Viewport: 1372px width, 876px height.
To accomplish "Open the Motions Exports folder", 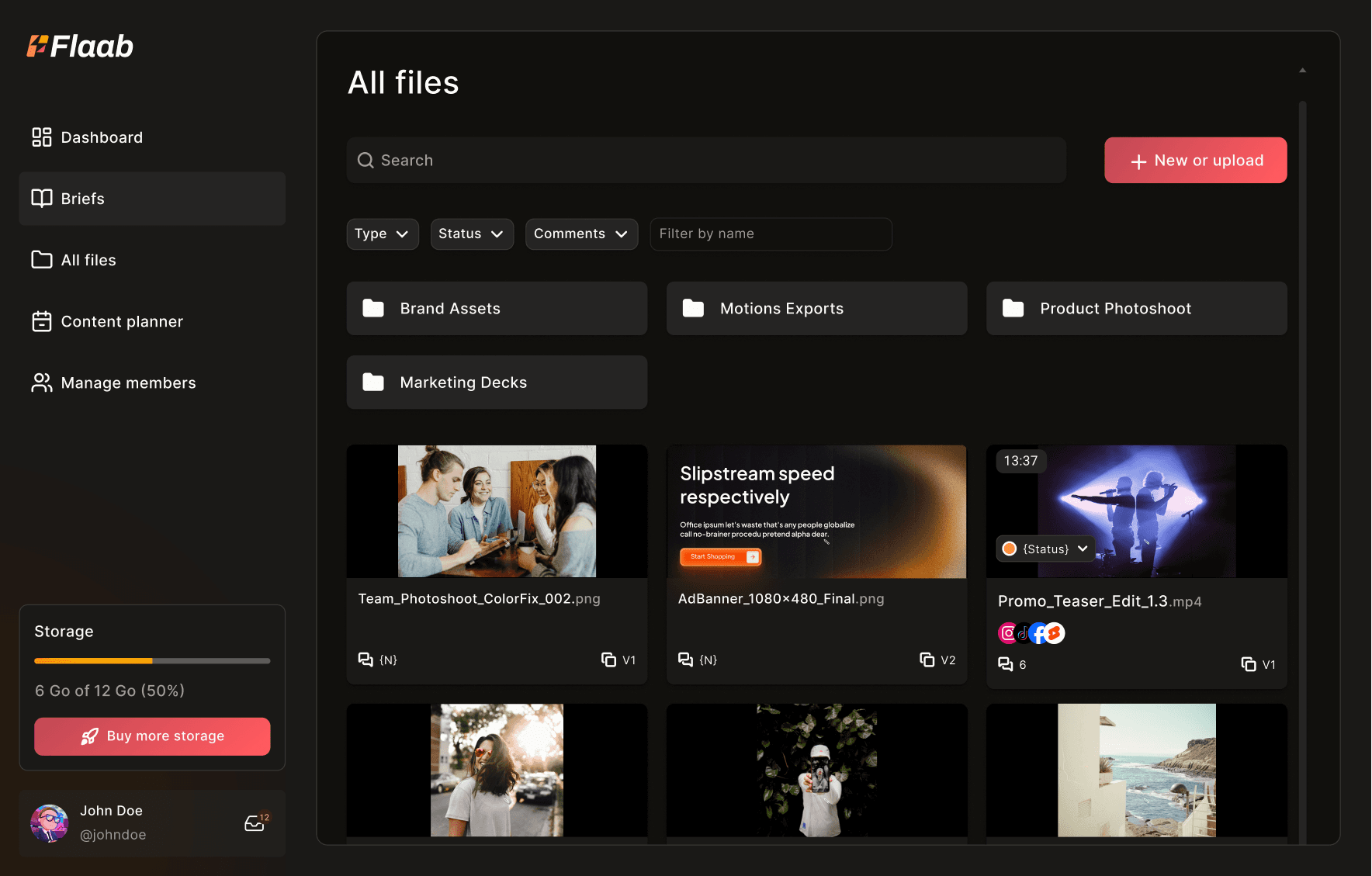I will pos(816,308).
